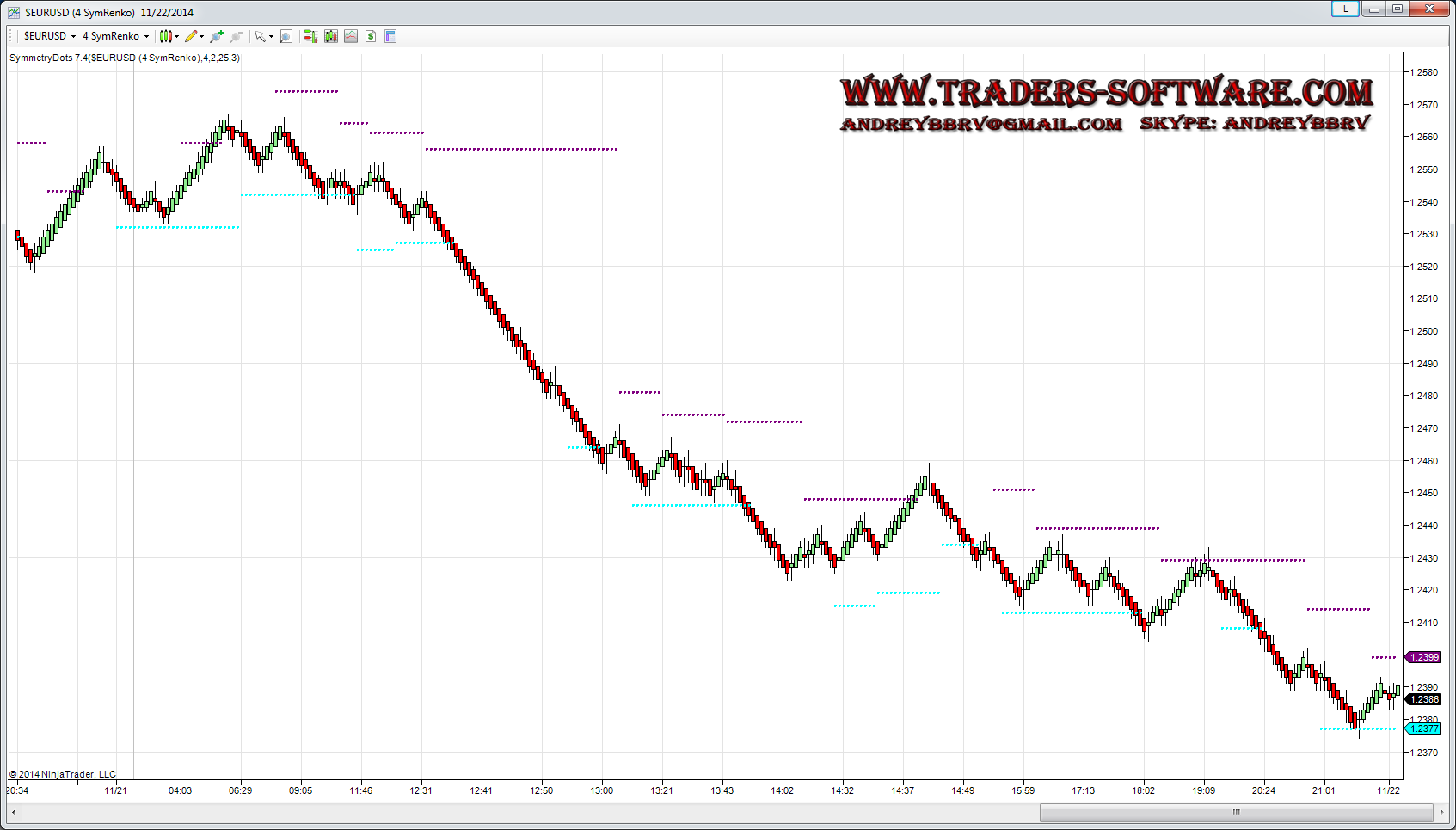
Task: Click the Zoom Out magnifier icon
Action: [237, 36]
